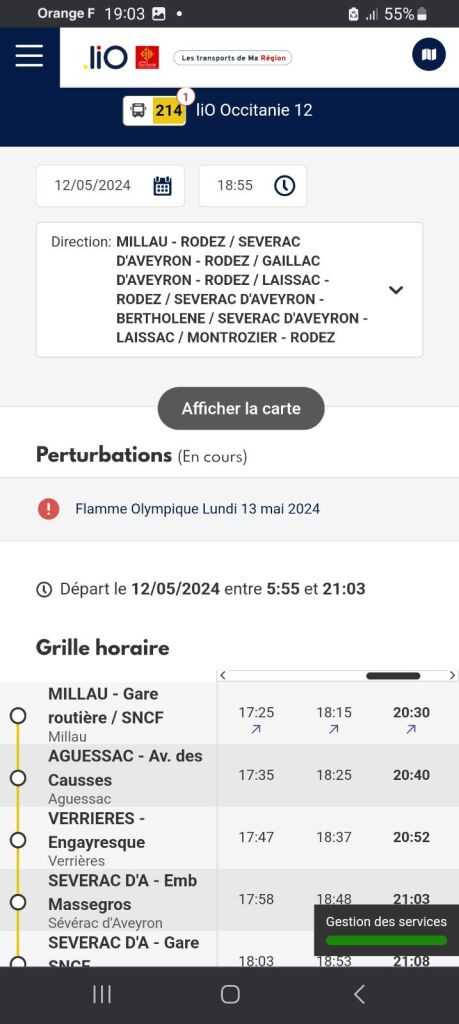Expand the Direction dropdown chevron
The image size is (459, 1024).
coord(396,290)
